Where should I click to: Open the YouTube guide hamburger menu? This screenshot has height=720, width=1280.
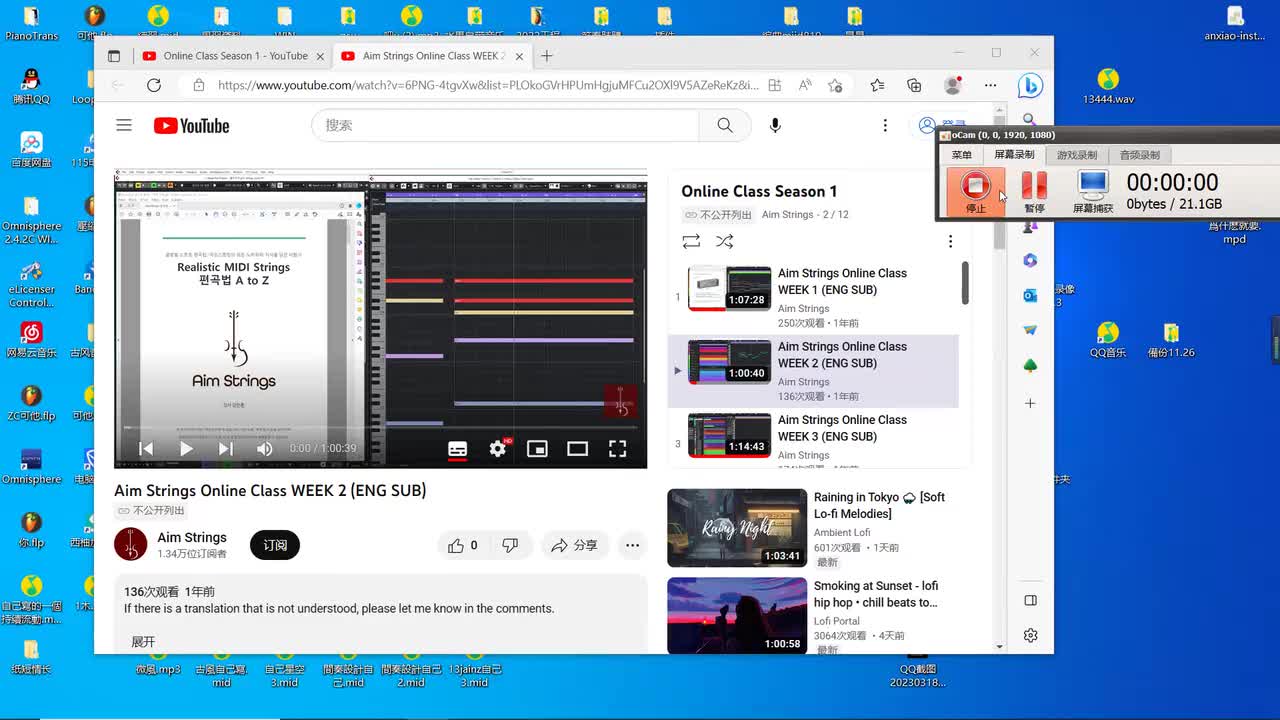(124, 125)
